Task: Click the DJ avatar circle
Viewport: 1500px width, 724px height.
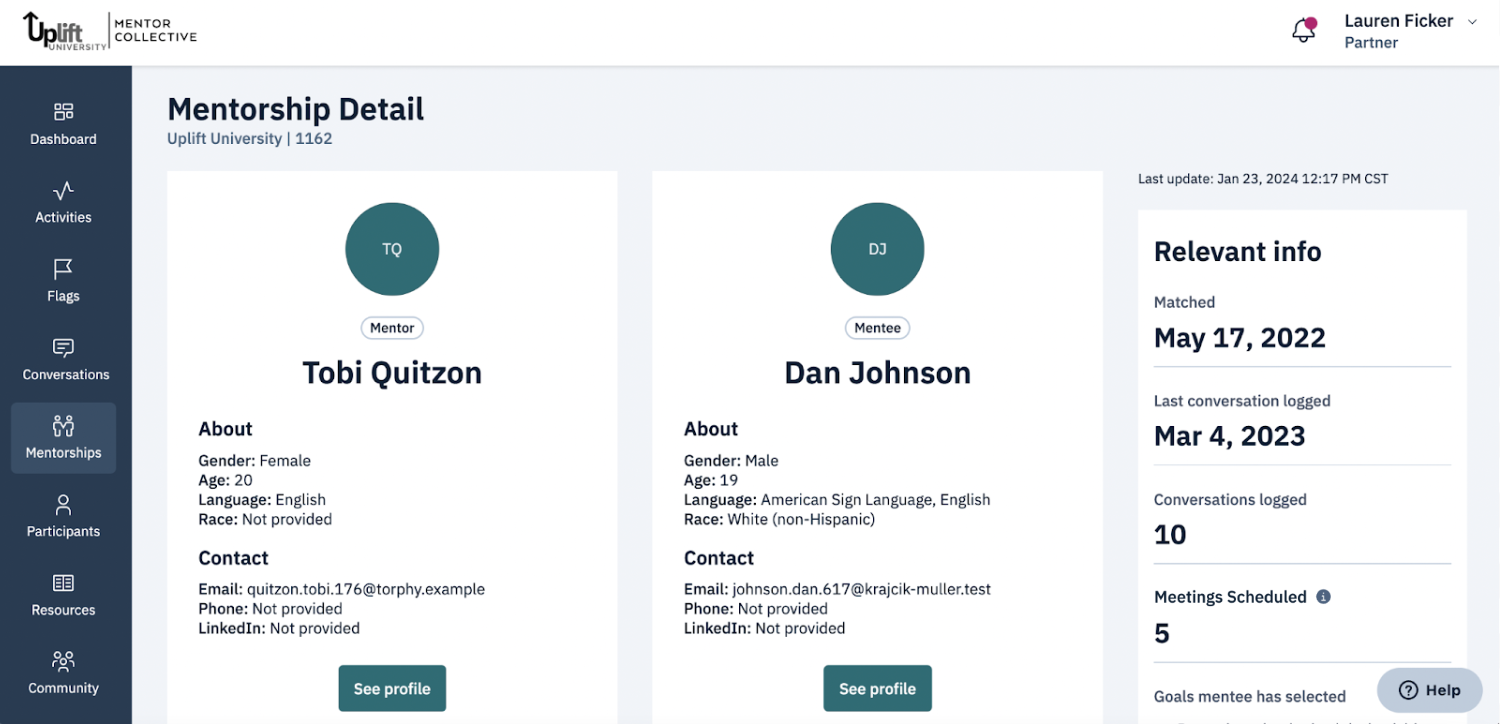Action: tap(877, 249)
